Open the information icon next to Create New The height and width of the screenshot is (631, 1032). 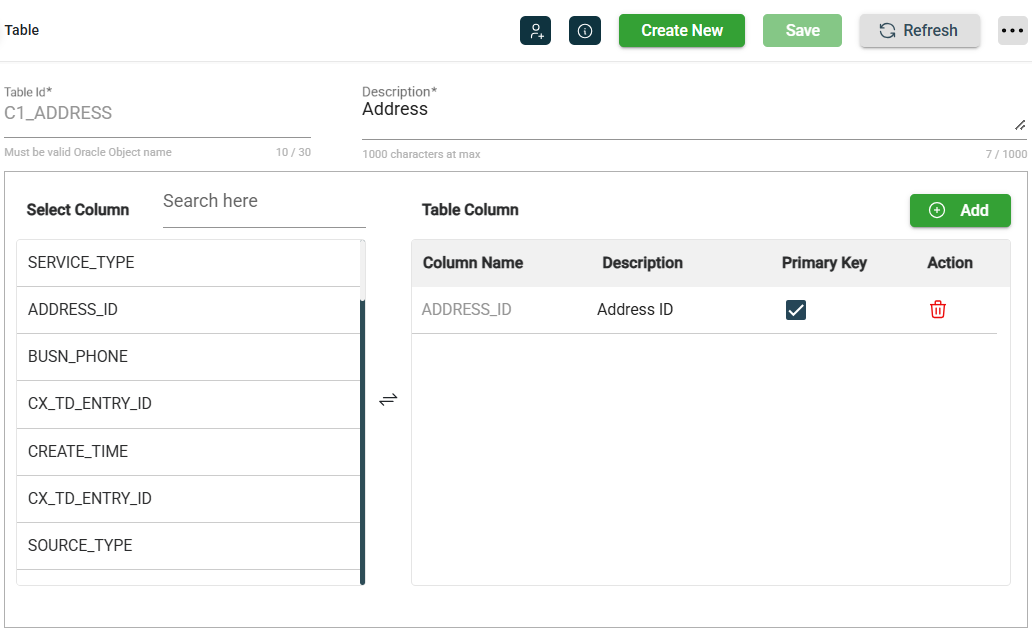tap(585, 30)
